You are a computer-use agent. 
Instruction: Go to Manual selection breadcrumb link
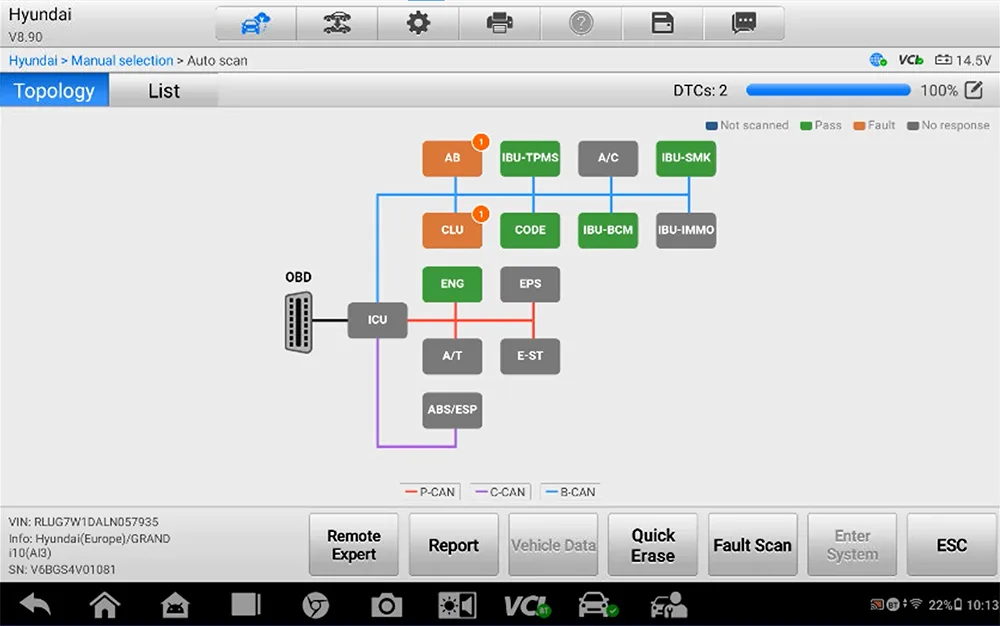[x=122, y=61]
